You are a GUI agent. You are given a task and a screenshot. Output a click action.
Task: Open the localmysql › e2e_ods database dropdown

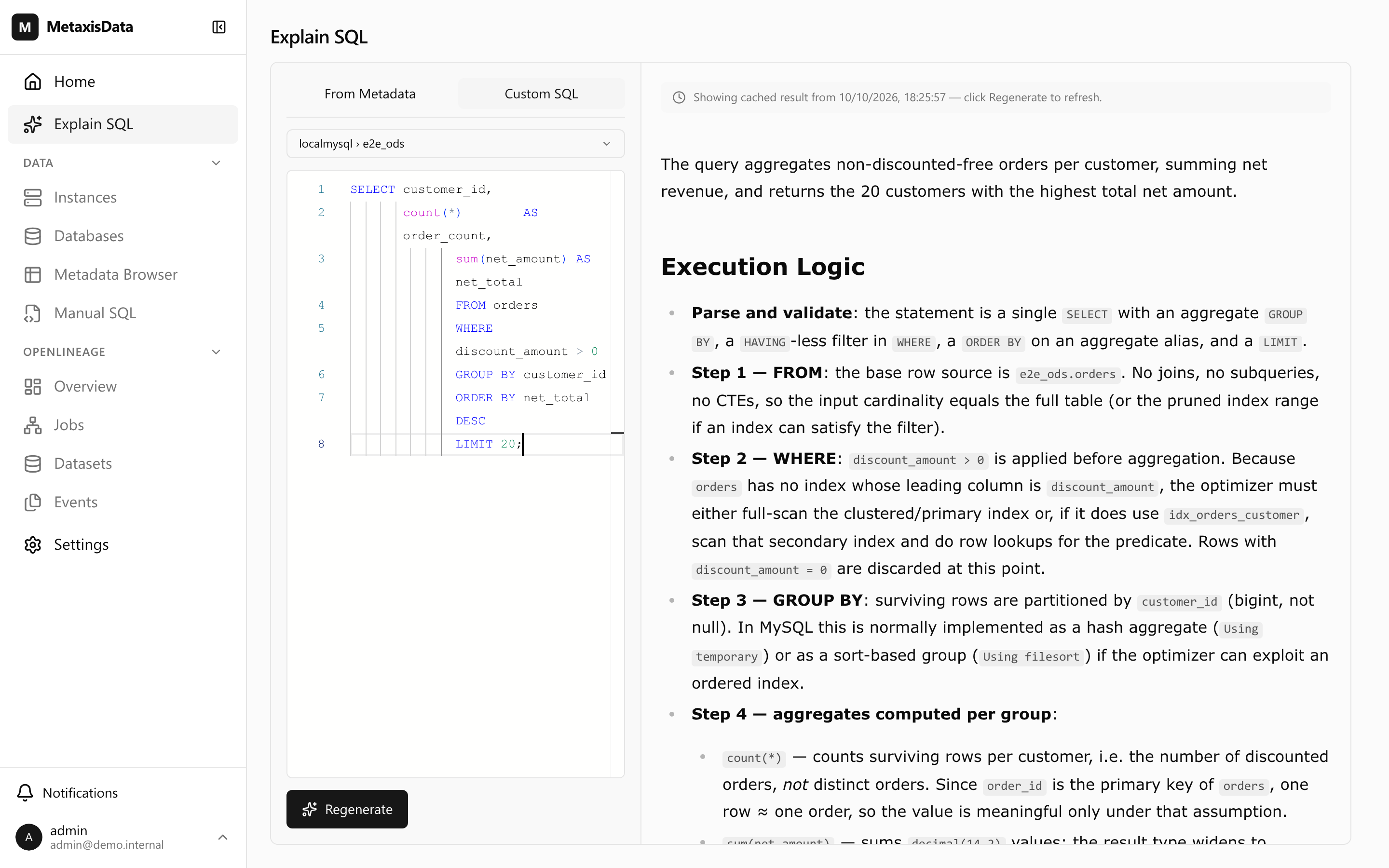coord(455,144)
